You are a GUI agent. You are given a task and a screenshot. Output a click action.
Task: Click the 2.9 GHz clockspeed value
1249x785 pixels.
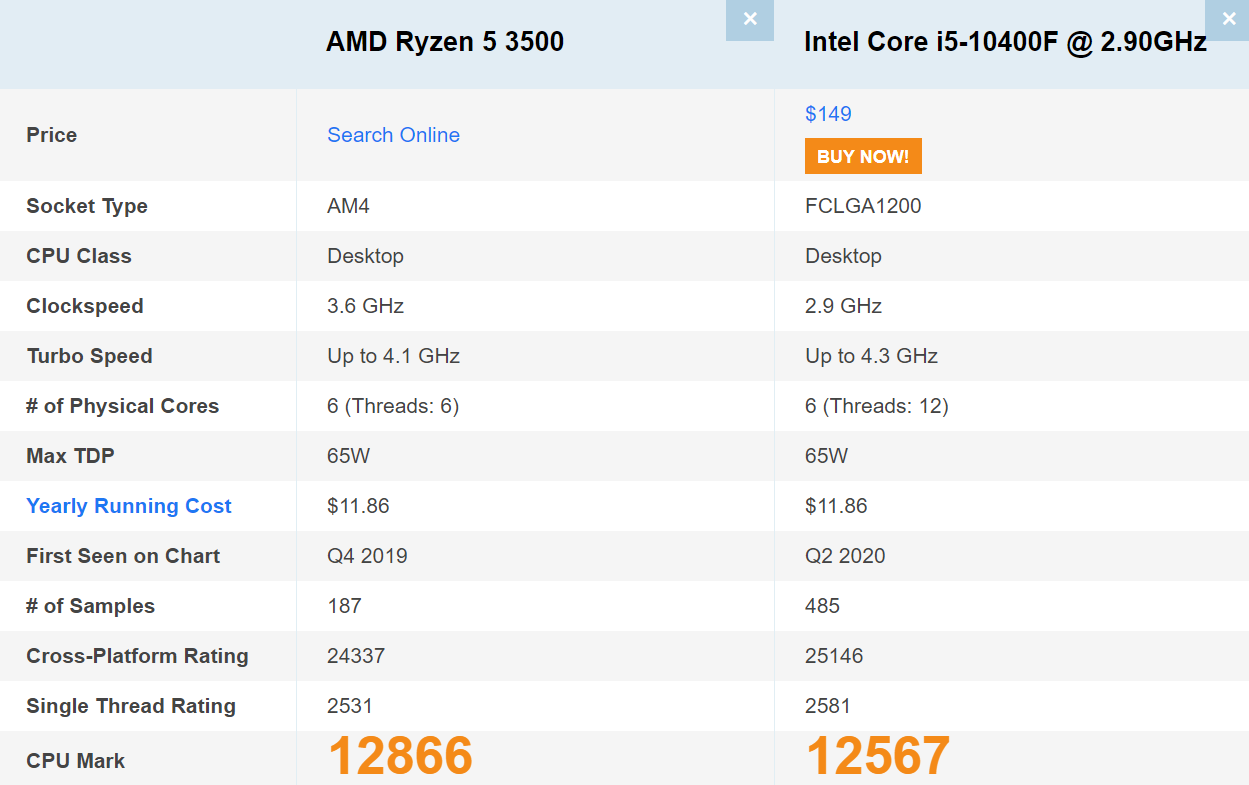click(x=843, y=306)
